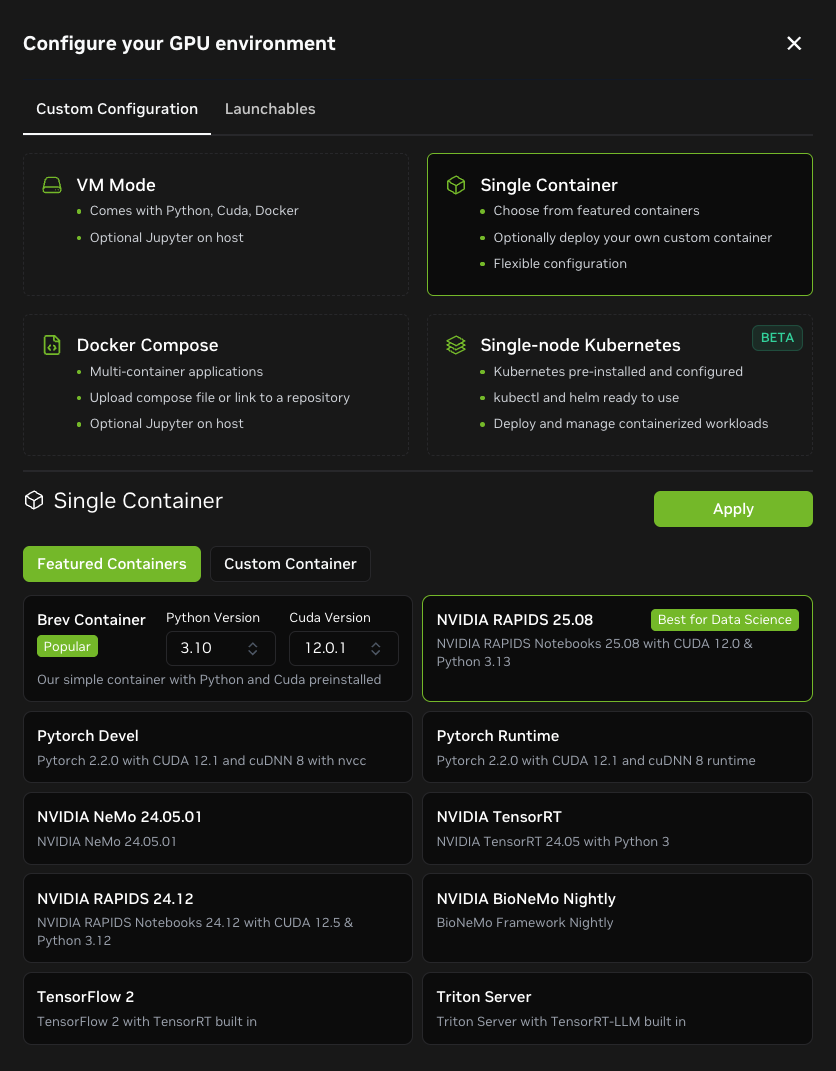The image size is (836, 1071).
Task: Switch to the Launchables tab
Action: [x=270, y=109]
